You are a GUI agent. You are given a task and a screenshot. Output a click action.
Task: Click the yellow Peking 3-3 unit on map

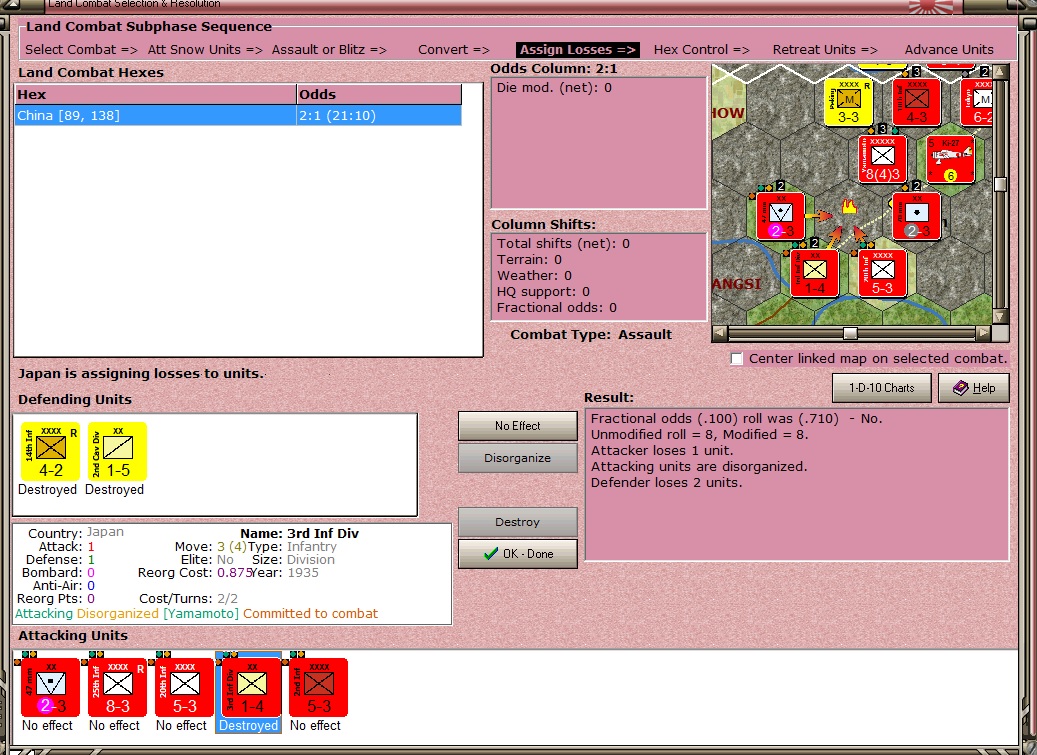click(849, 102)
